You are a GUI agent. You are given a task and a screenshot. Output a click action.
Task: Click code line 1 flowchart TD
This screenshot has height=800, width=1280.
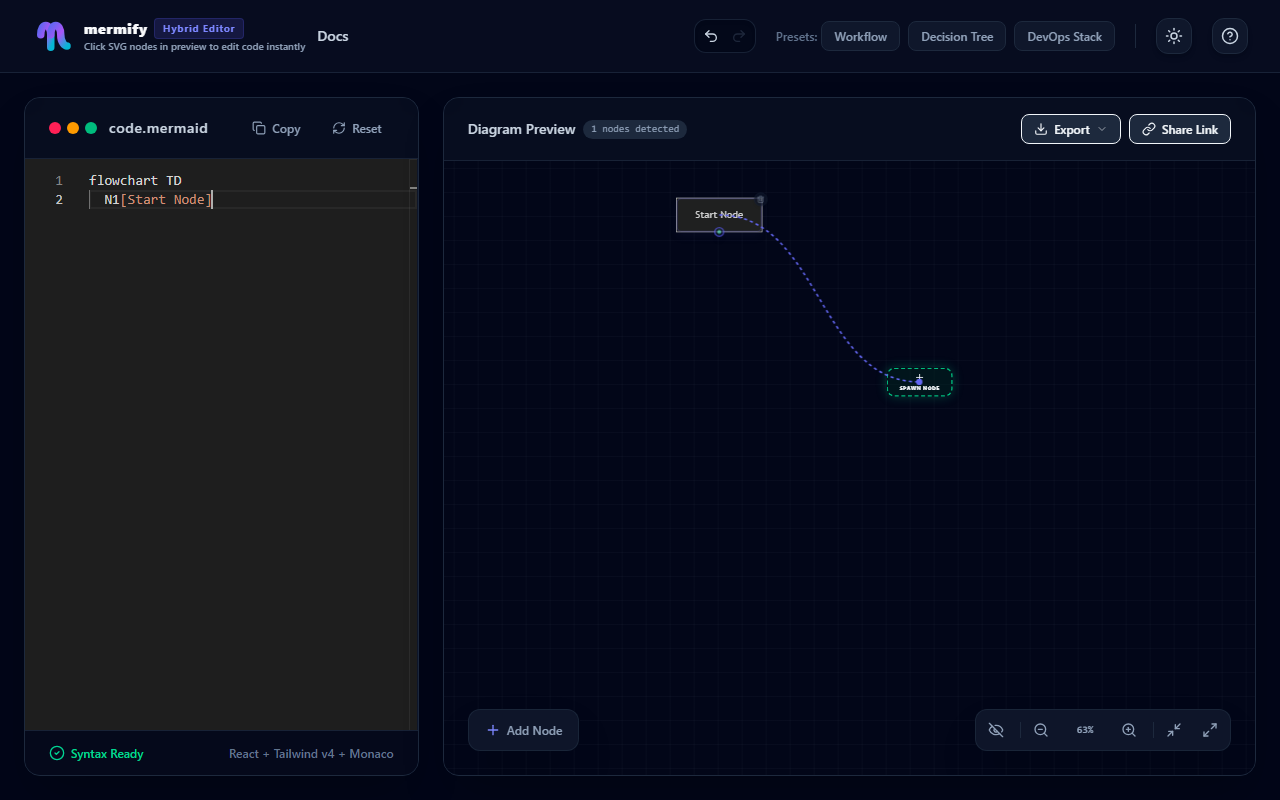135,181
